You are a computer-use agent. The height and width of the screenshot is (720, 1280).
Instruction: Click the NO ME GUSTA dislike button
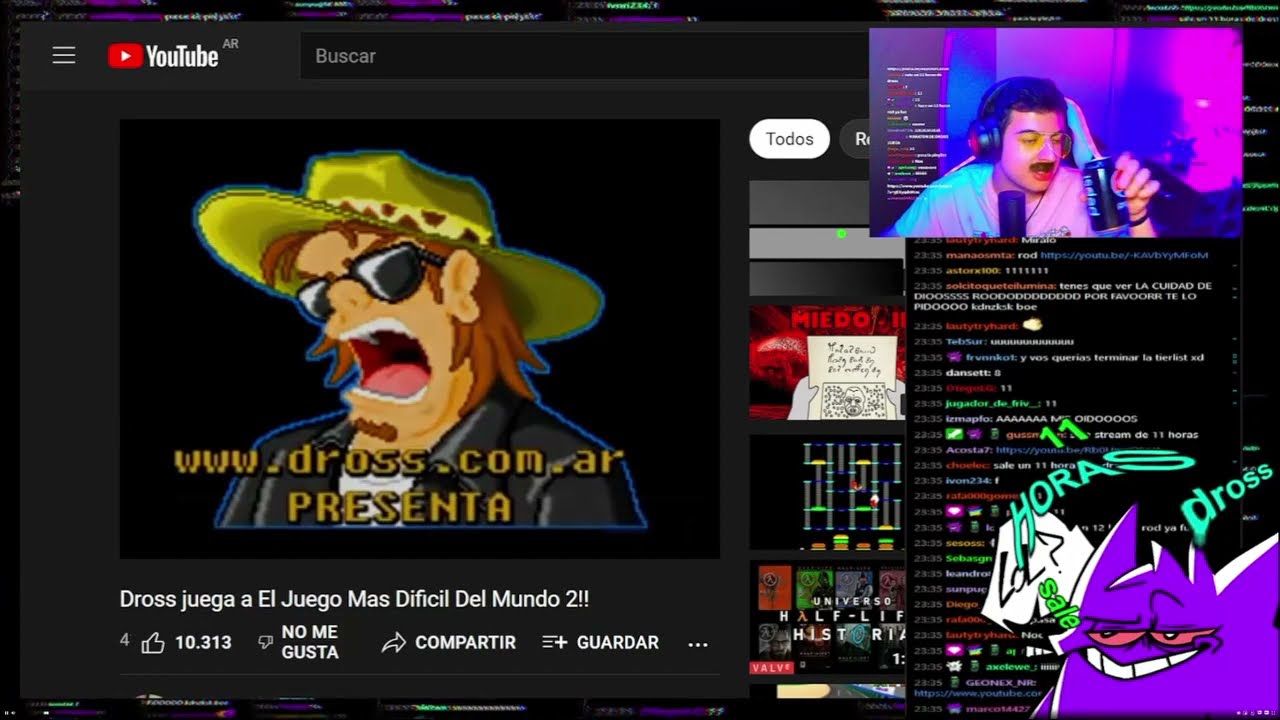297,643
